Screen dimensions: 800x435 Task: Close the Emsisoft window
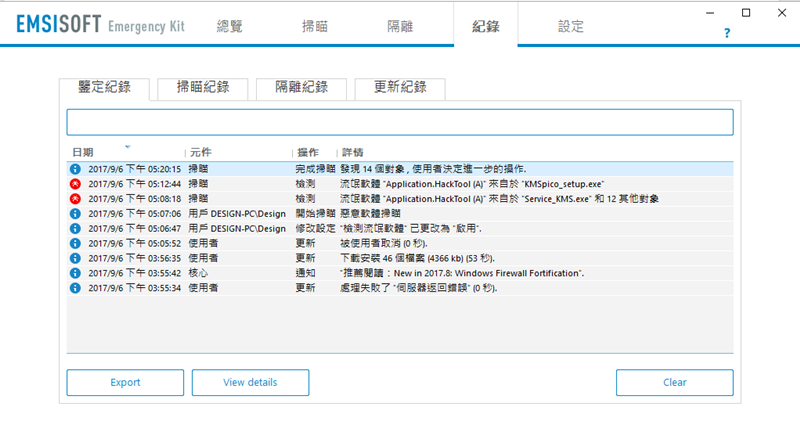782,13
